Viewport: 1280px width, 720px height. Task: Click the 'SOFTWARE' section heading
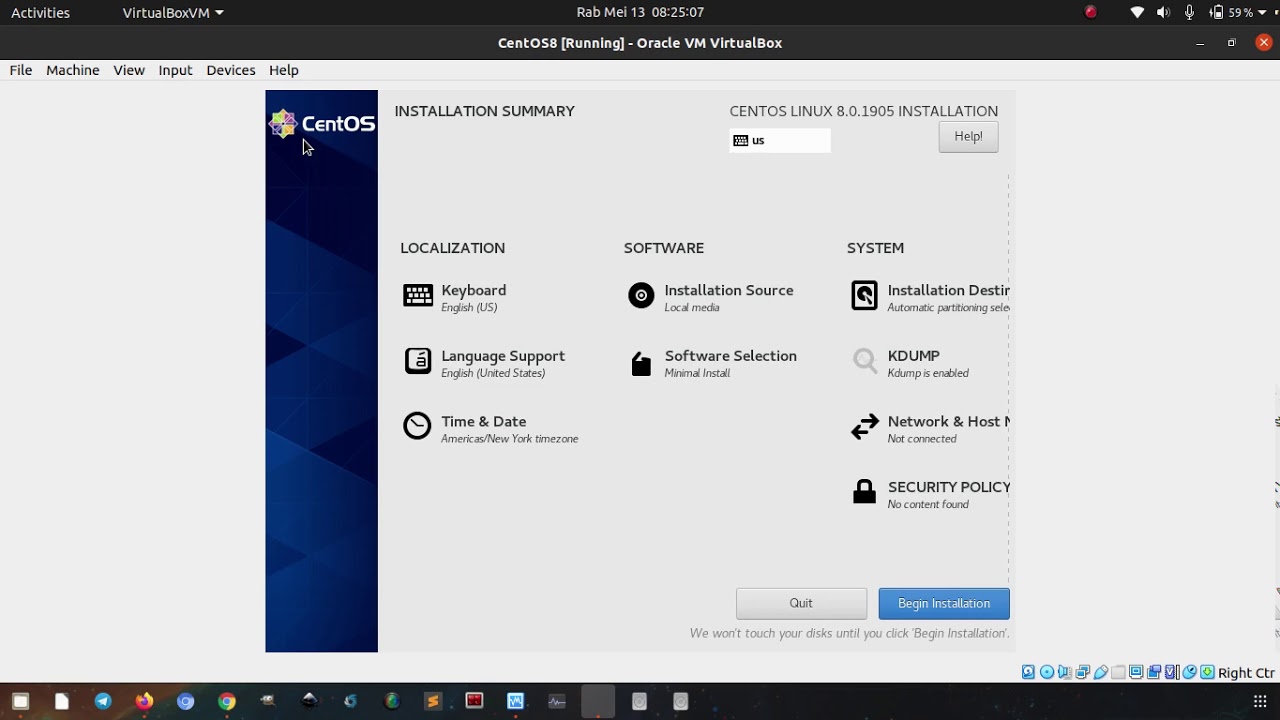(x=664, y=248)
